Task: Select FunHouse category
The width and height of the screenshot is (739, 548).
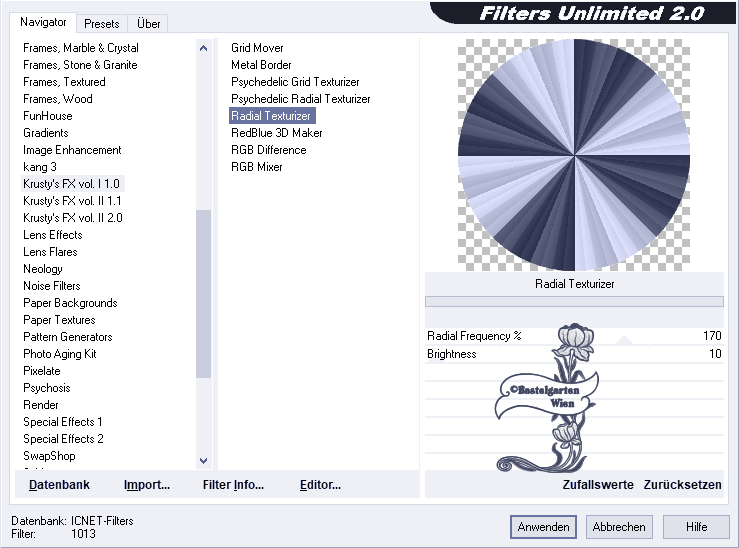Action: tap(48, 116)
